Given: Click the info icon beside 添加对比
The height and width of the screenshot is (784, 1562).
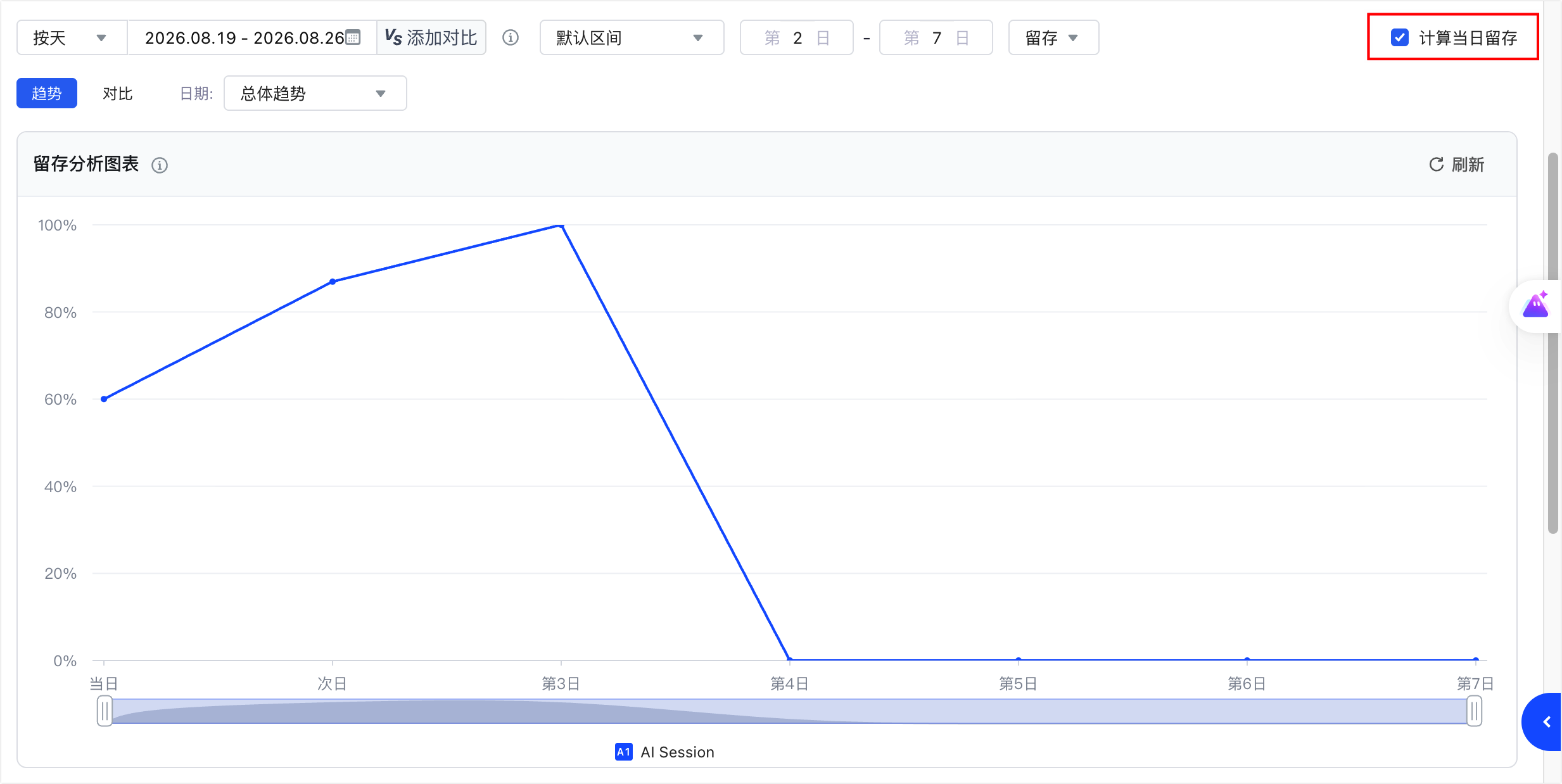Looking at the screenshot, I should (511, 38).
